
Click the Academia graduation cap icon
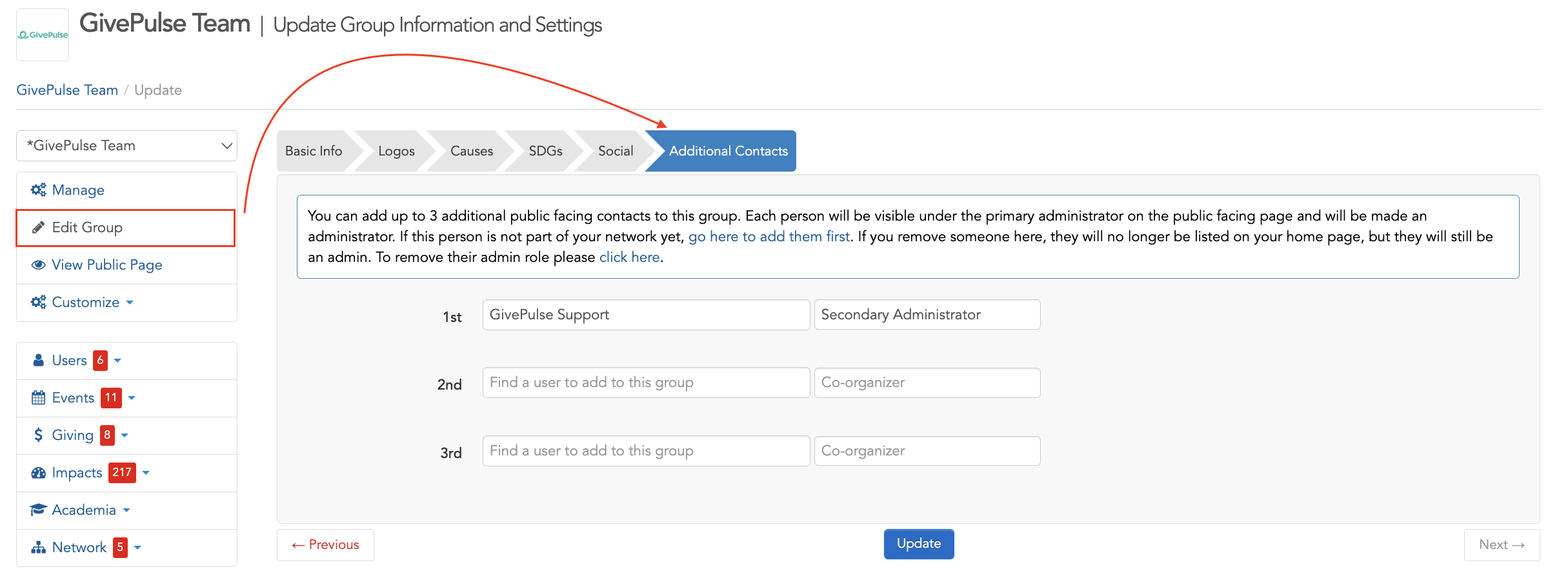(39, 510)
